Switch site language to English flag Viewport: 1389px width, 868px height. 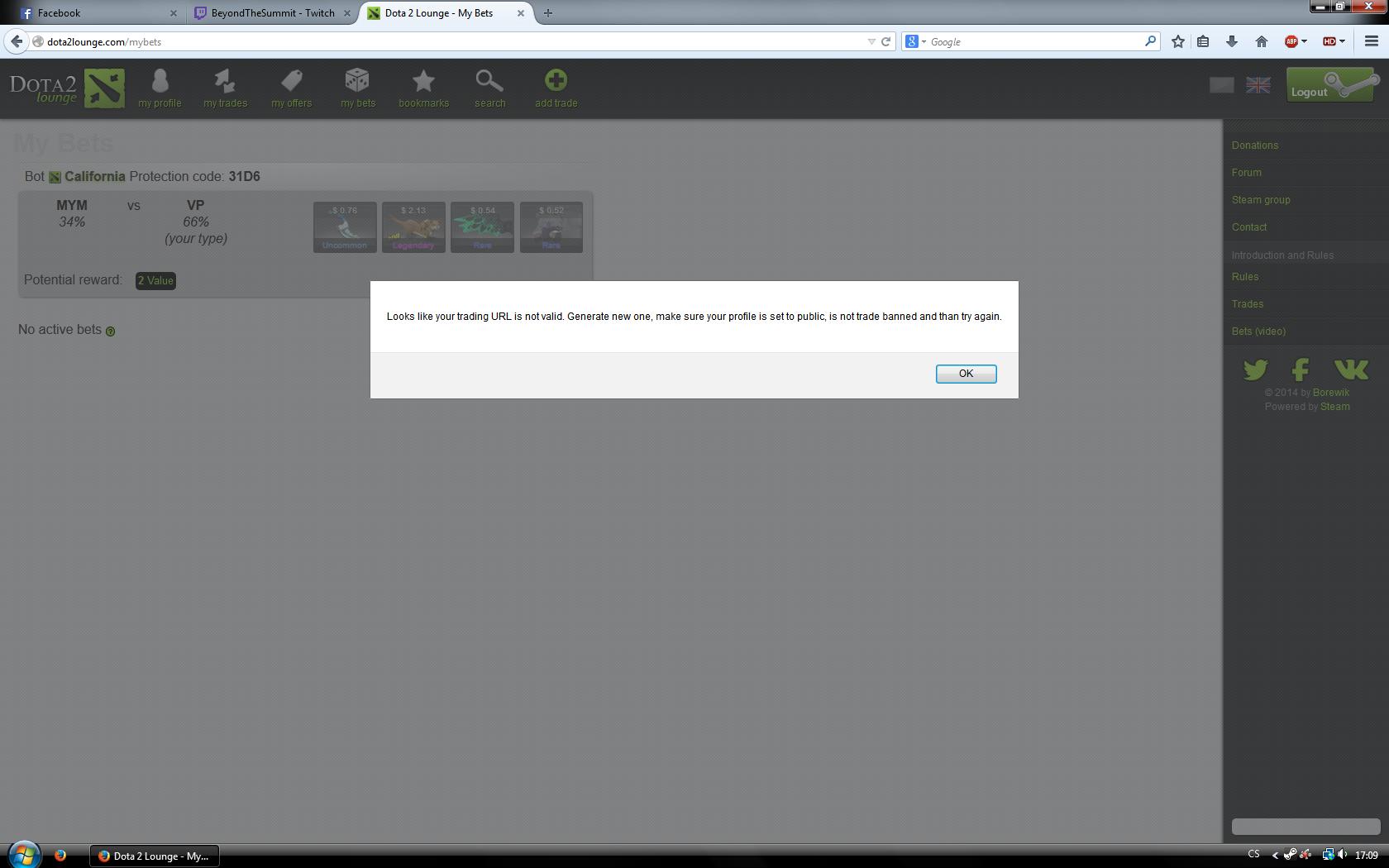click(x=1258, y=85)
